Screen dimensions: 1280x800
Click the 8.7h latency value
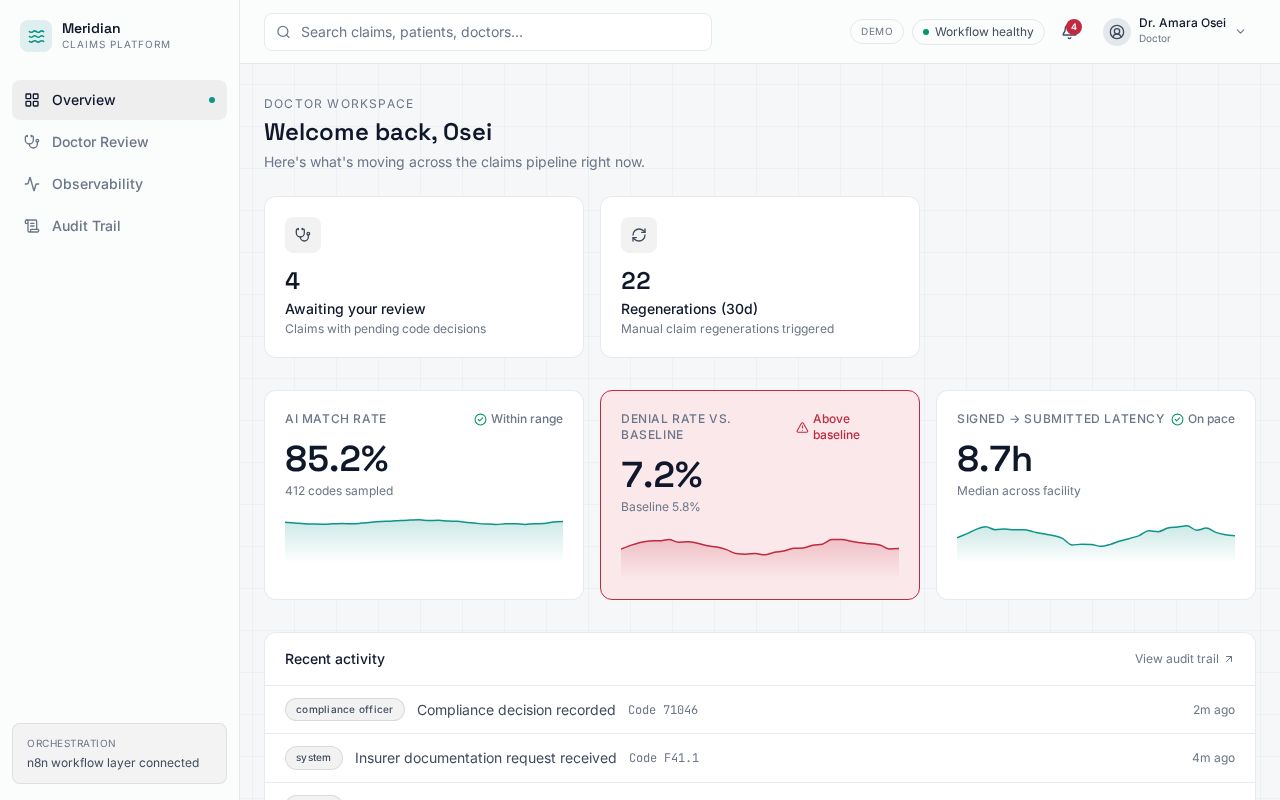tap(995, 459)
